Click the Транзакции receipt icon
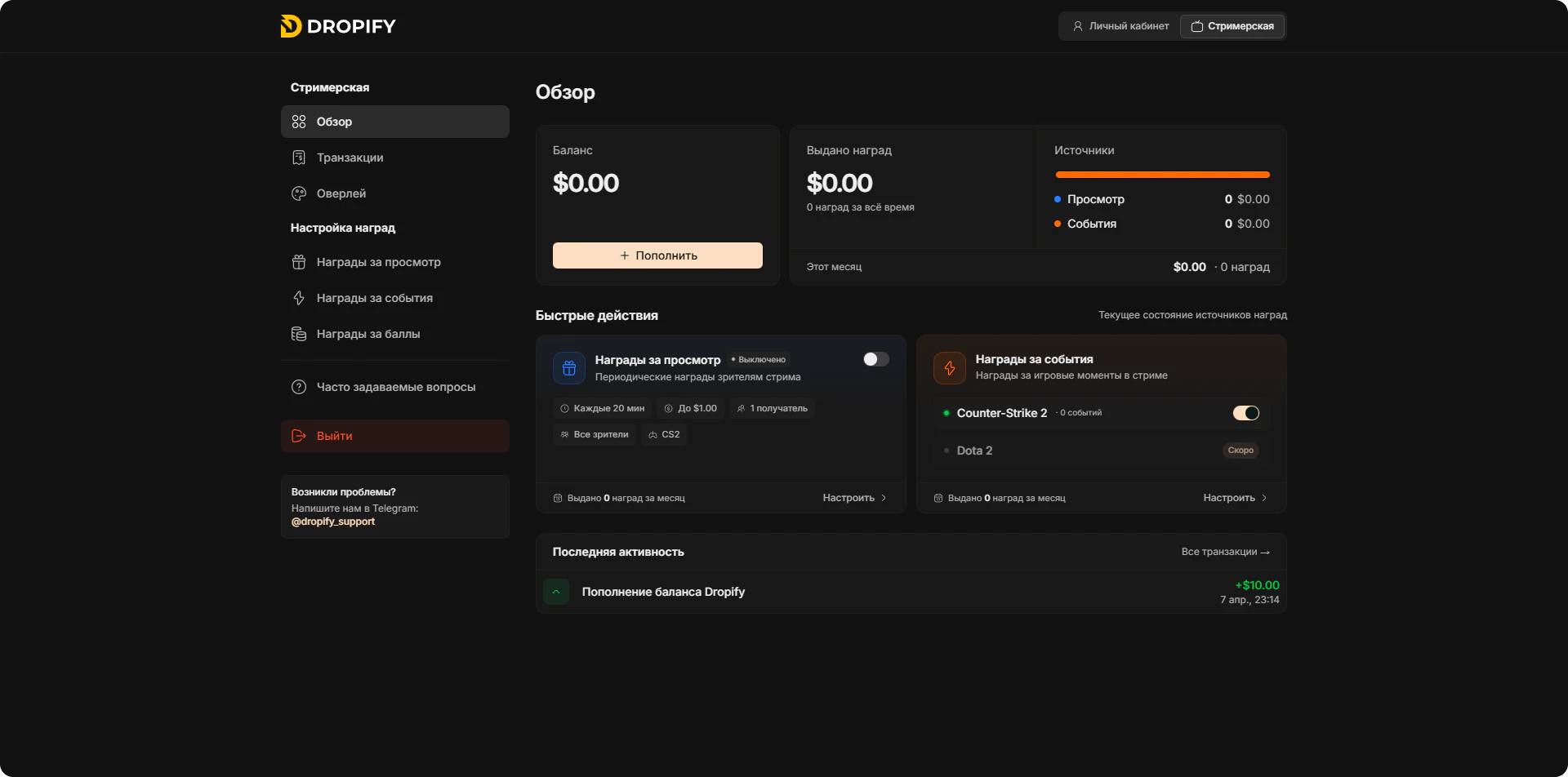The width and height of the screenshot is (1568, 777). coord(299,158)
